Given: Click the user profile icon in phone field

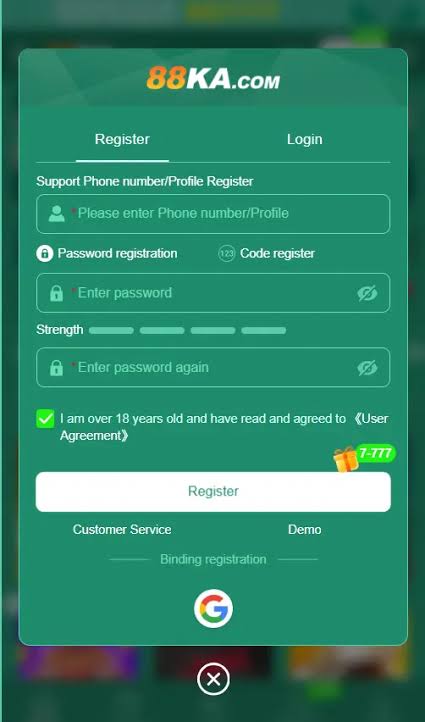Looking at the screenshot, I should pyautogui.click(x=57, y=214).
